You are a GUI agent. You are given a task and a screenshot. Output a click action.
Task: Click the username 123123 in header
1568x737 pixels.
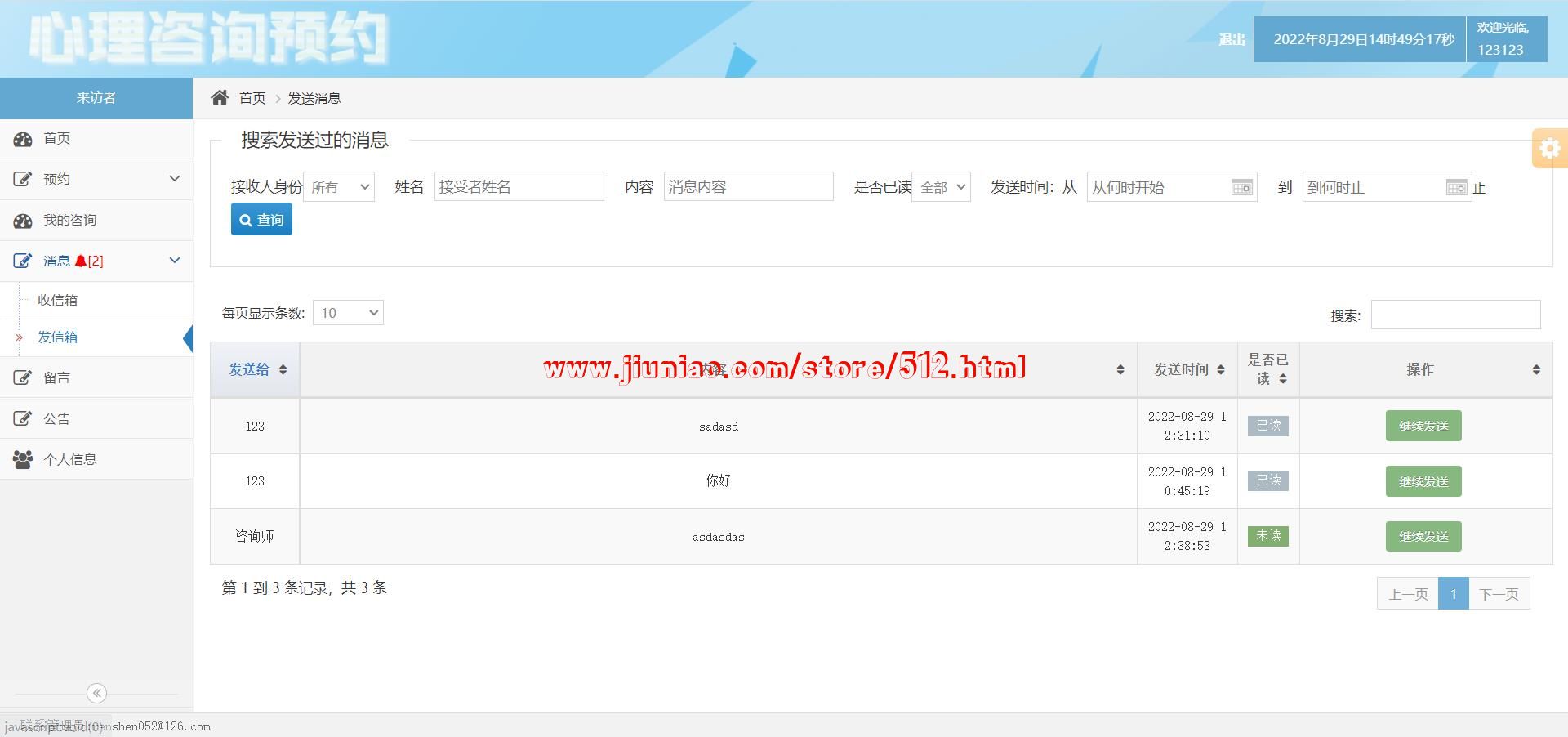click(1500, 50)
